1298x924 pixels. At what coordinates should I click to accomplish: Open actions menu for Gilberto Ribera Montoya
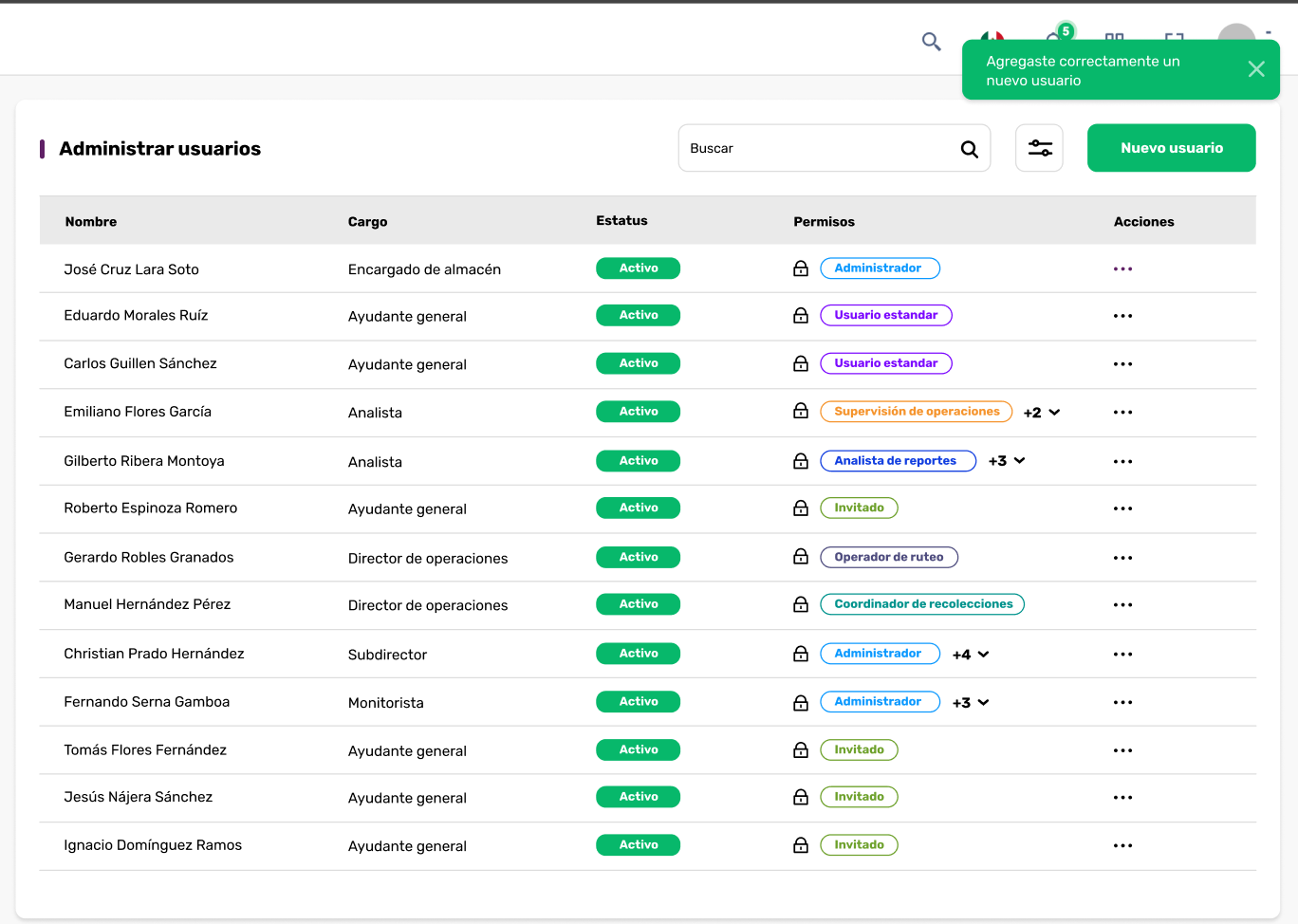pos(1123,462)
